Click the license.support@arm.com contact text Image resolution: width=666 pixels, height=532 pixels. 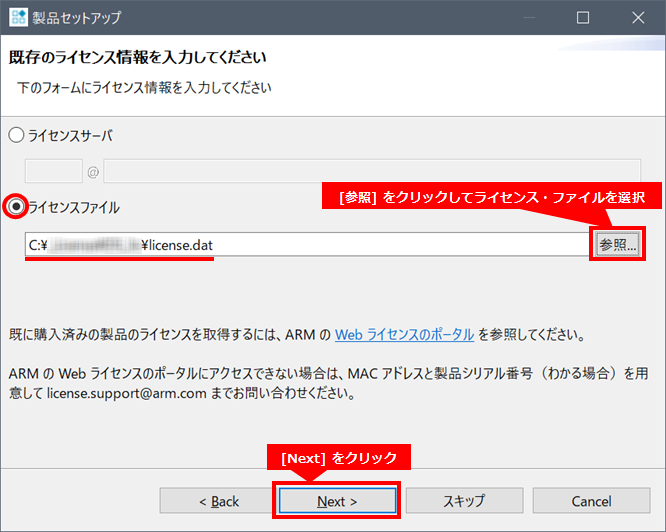tap(127, 393)
